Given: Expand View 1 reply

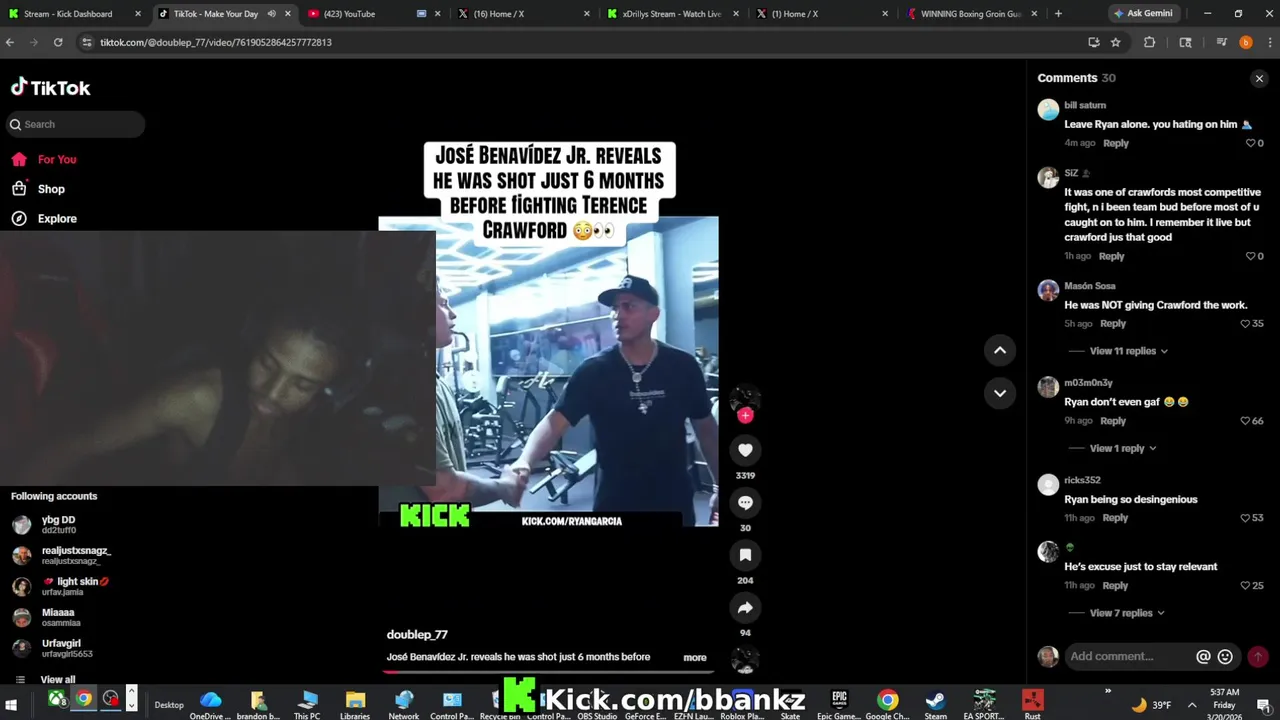Looking at the screenshot, I should click(x=1122, y=448).
